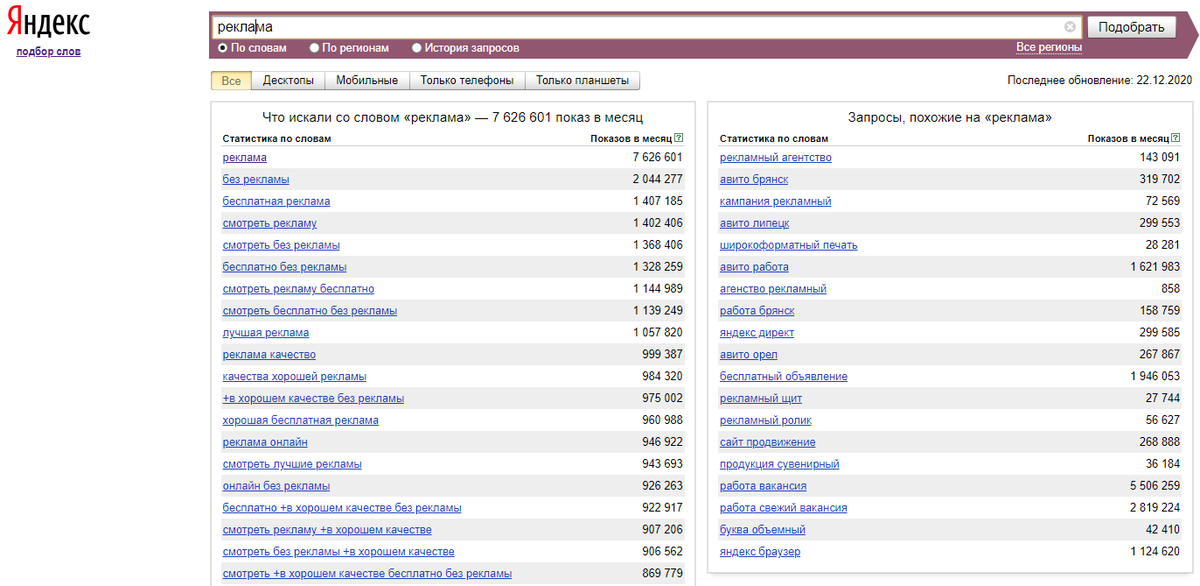Image resolution: width=1200 pixels, height=586 pixels.
Task: Open the авито липецк link
Action: tap(754, 223)
